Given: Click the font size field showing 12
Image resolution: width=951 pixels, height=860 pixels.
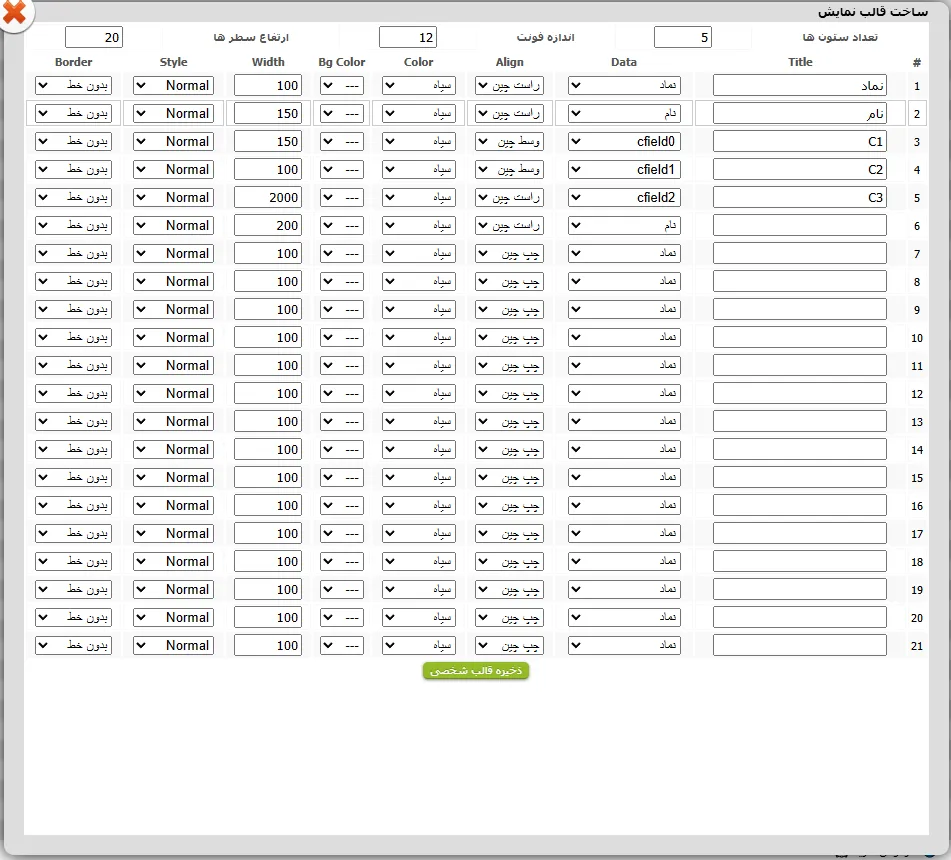Looking at the screenshot, I should click(408, 37).
